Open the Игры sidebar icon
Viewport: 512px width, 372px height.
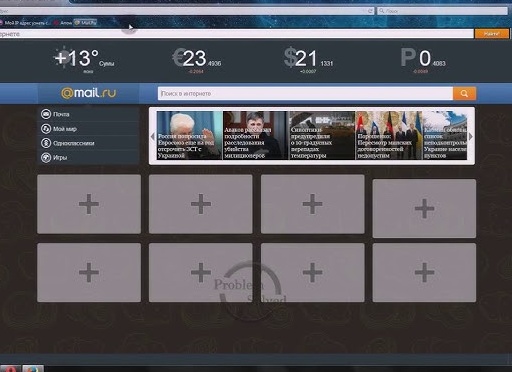coord(46,157)
